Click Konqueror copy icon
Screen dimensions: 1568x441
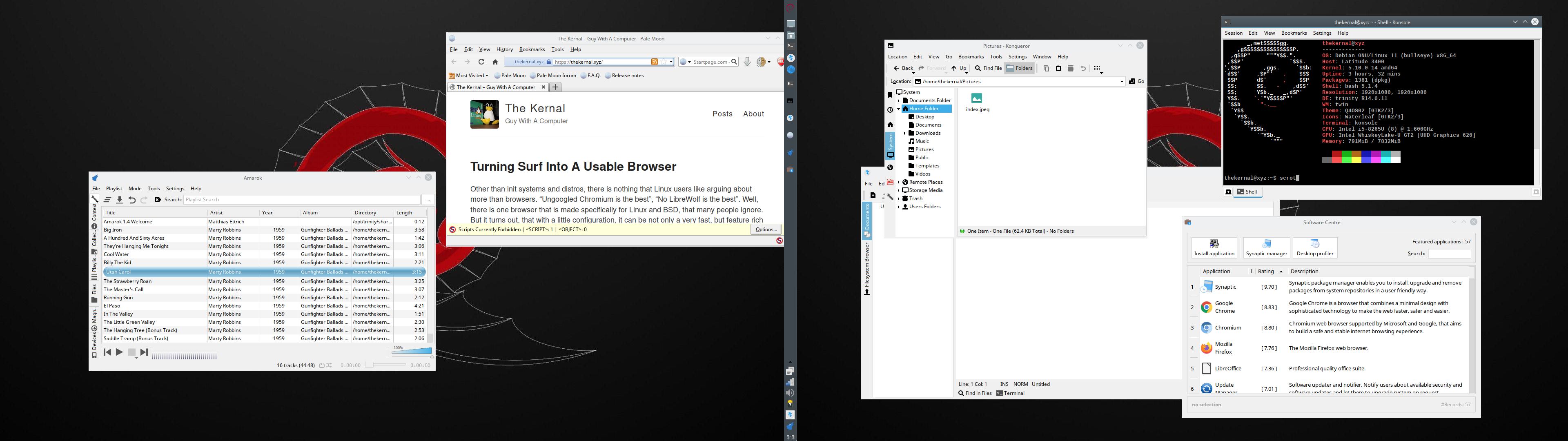[x=1046, y=69]
